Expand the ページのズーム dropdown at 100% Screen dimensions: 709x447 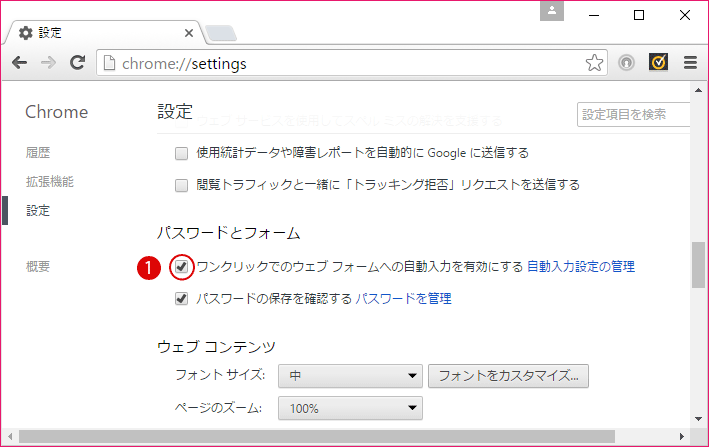point(351,408)
